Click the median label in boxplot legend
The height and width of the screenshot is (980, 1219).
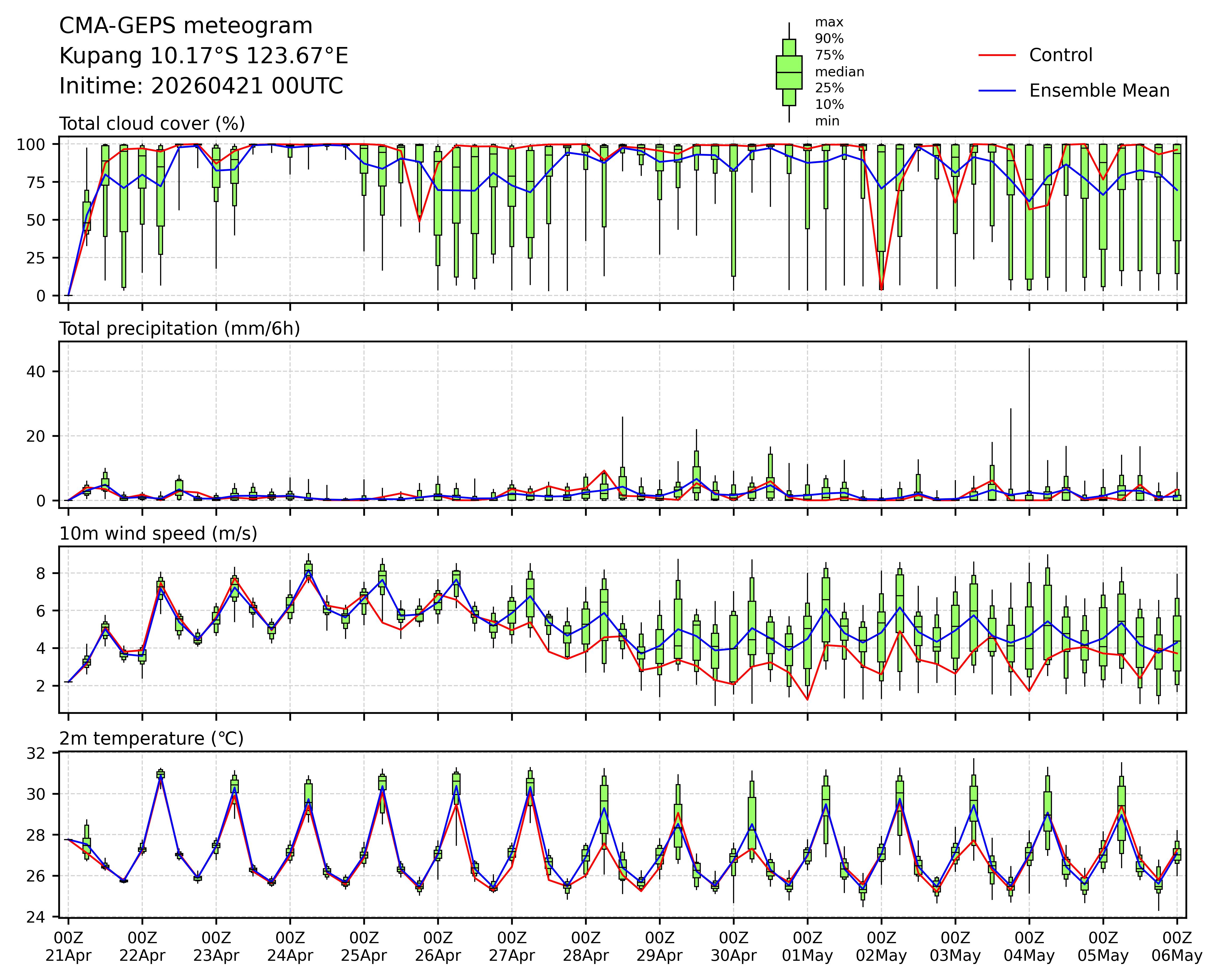pyautogui.click(x=839, y=72)
